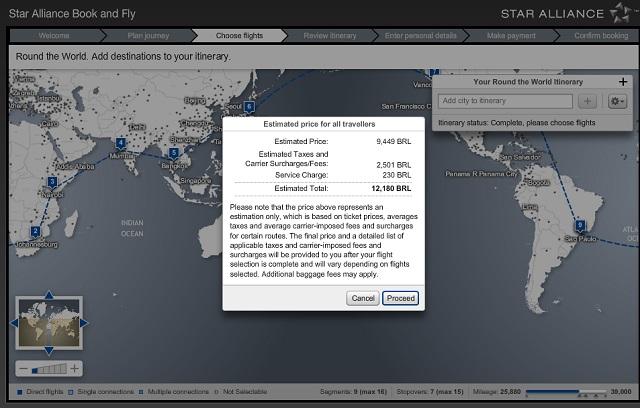Click the Lima city label
This screenshot has height=408, width=640.
[530, 207]
